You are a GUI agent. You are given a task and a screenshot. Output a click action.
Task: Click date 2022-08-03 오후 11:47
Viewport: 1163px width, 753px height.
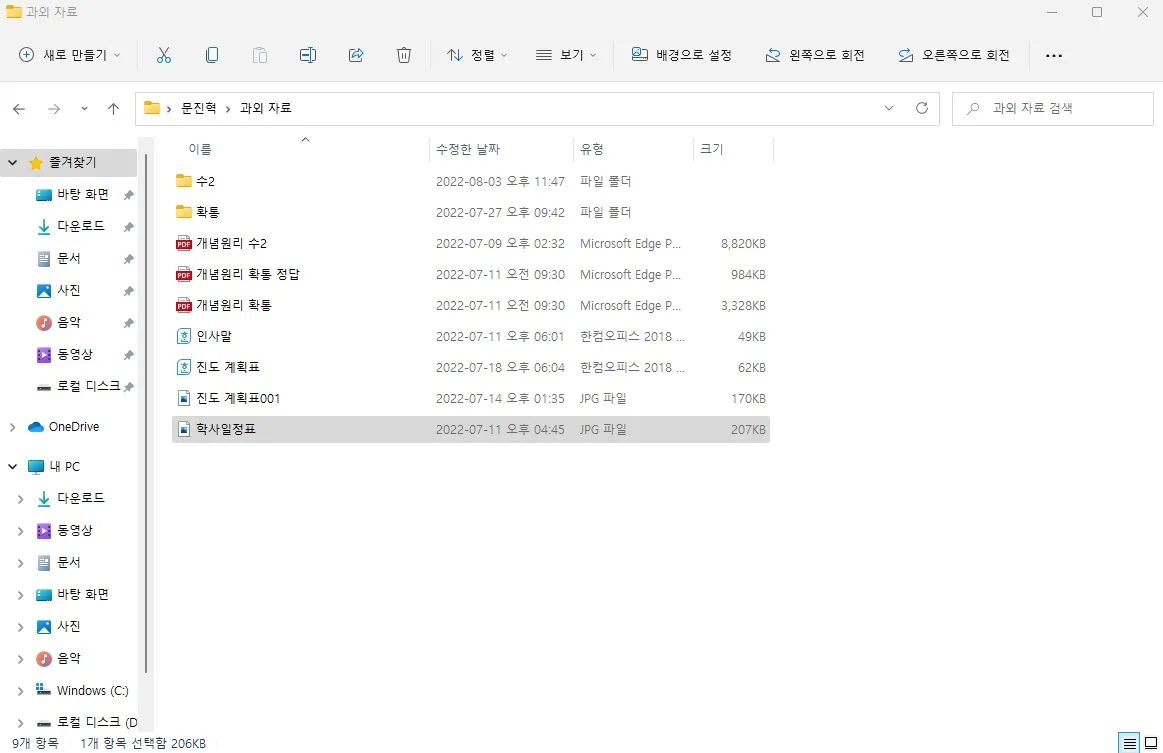[500, 181]
